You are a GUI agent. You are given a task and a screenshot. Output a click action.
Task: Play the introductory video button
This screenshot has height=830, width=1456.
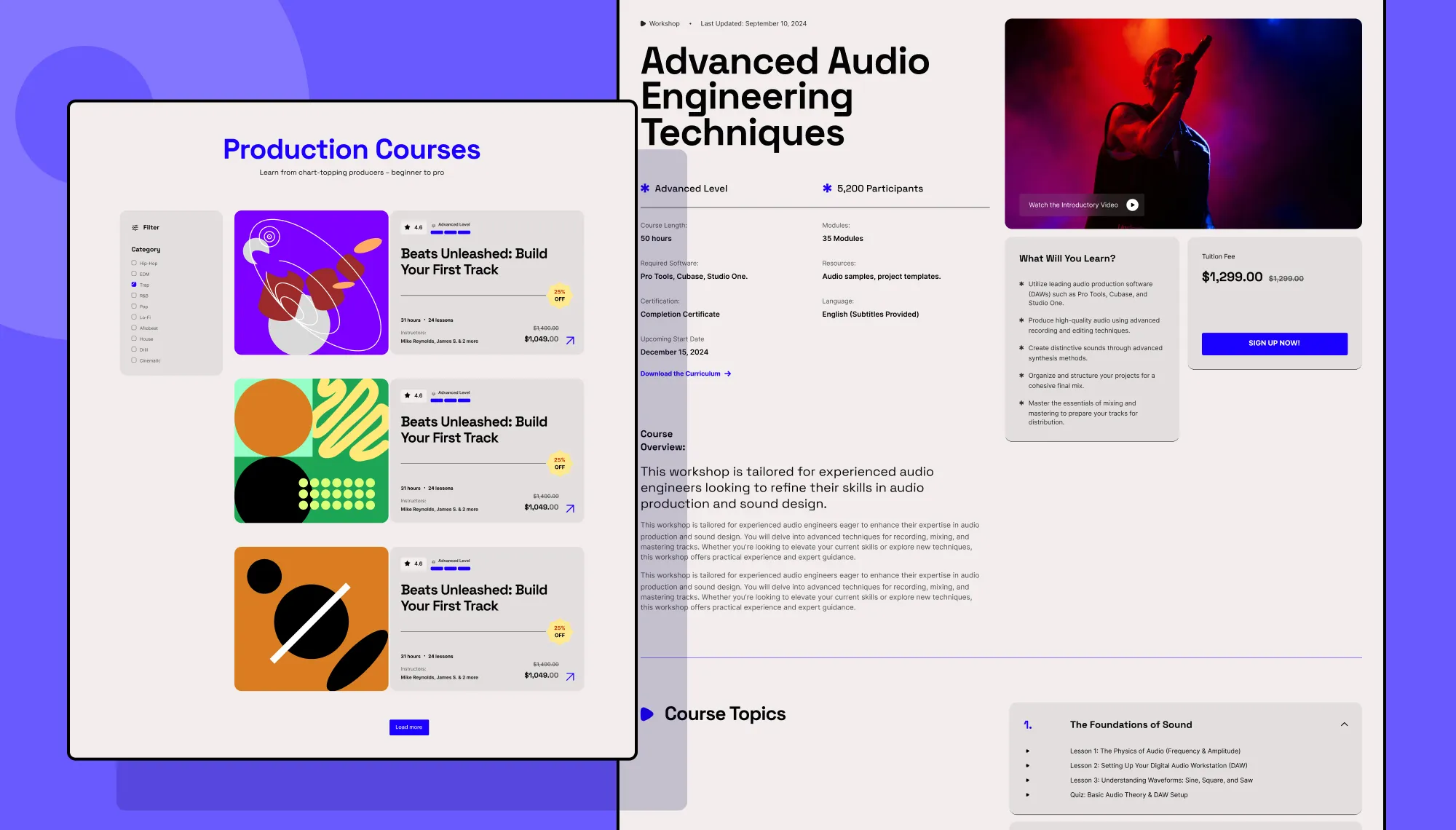[1132, 205]
